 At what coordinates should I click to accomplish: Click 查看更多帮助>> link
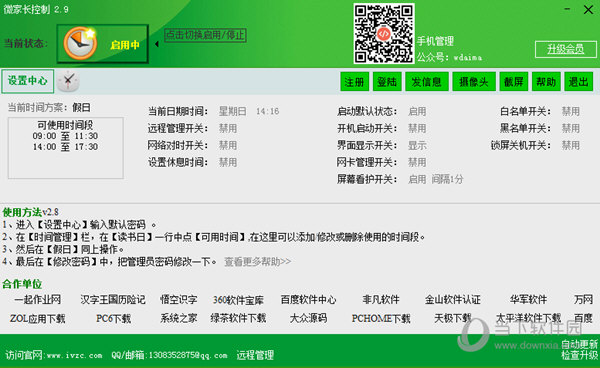coord(258,262)
